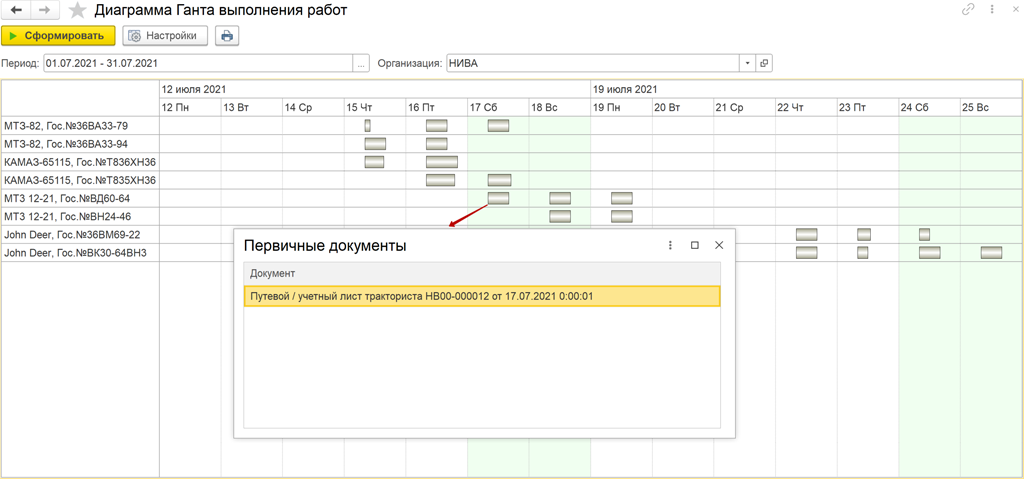The image size is (1024, 479).
Task: Maximize the Первичные документы dialog
Action: point(695,245)
